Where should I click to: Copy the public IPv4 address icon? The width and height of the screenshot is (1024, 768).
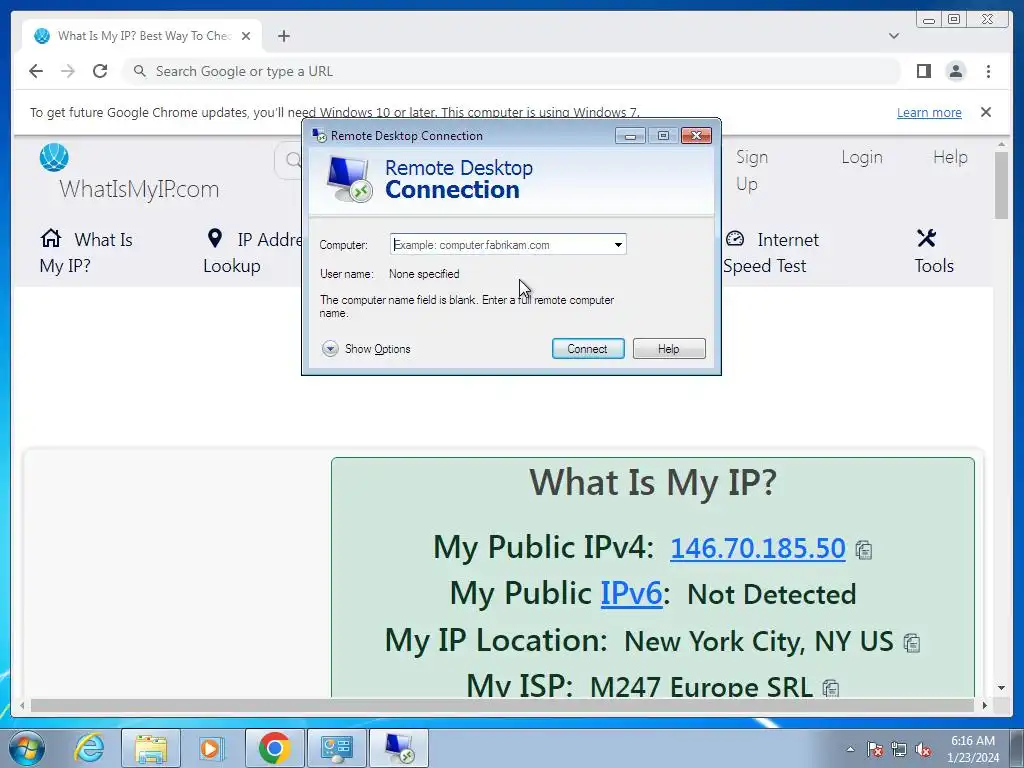click(x=863, y=551)
